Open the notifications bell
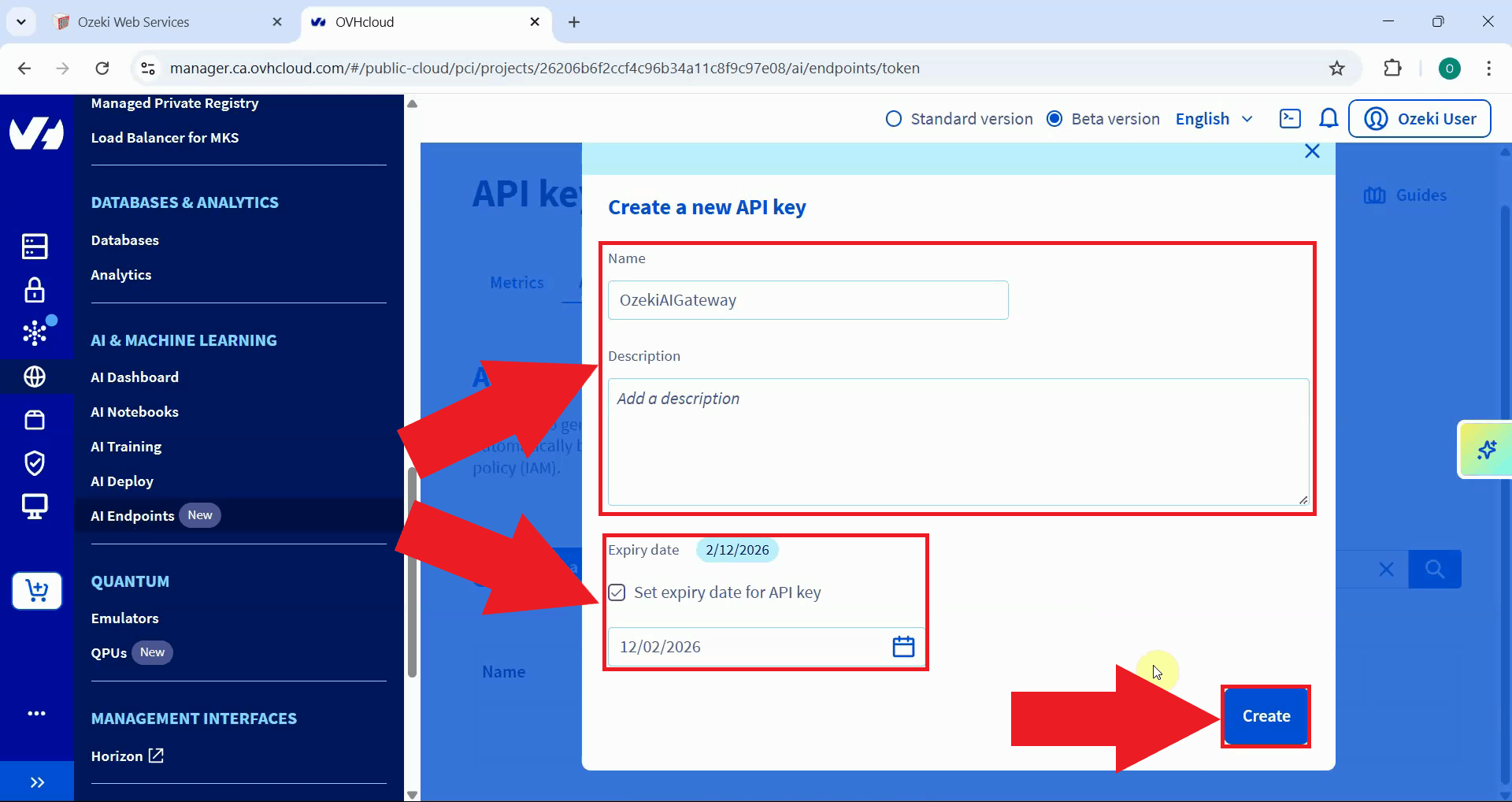 point(1329,118)
